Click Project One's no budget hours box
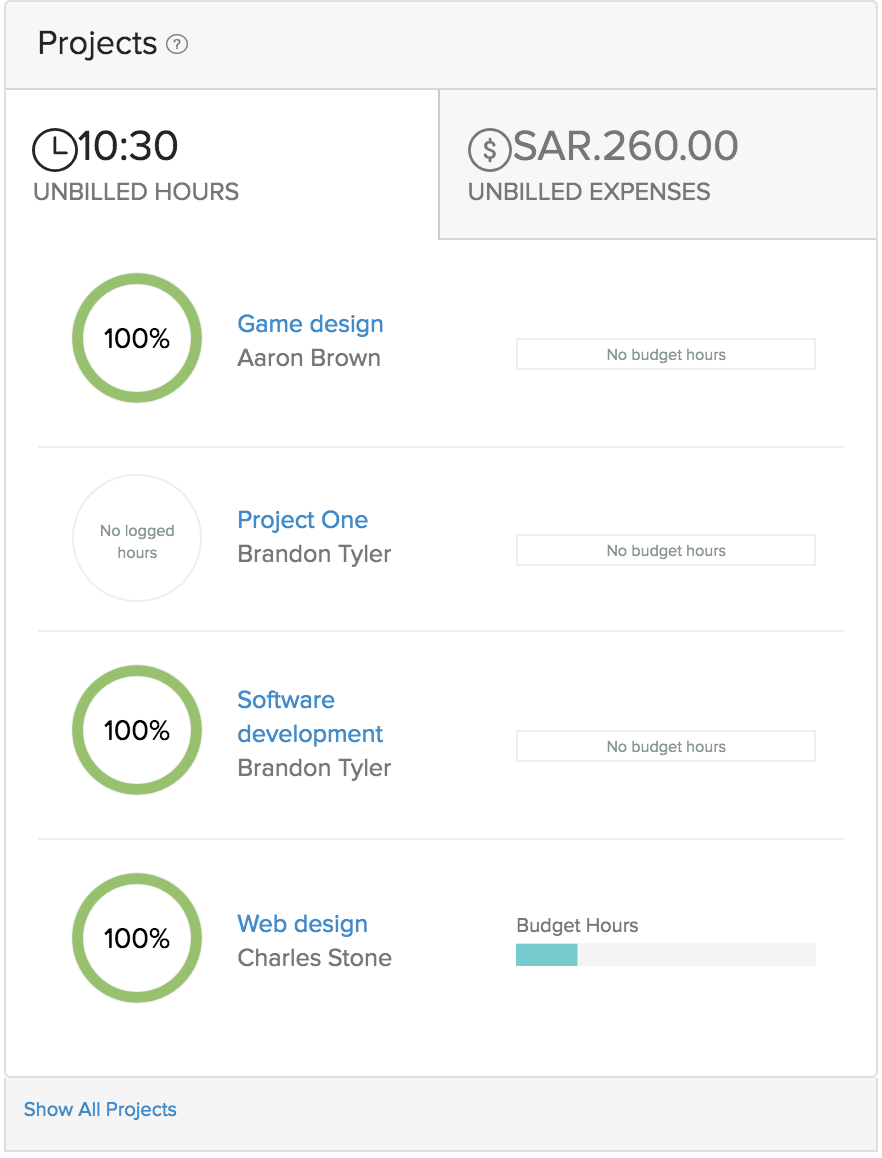The height and width of the screenshot is (1158, 882). pyautogui.click(x=665, y=551)
